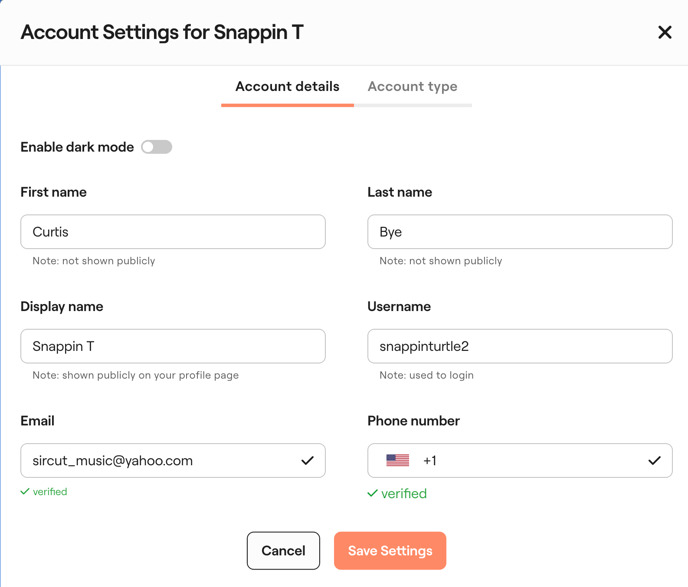The height and width of the screenshot is (587, 688).
Task: Toggle the Enable dark mode switch
Action: pos(156,147)
